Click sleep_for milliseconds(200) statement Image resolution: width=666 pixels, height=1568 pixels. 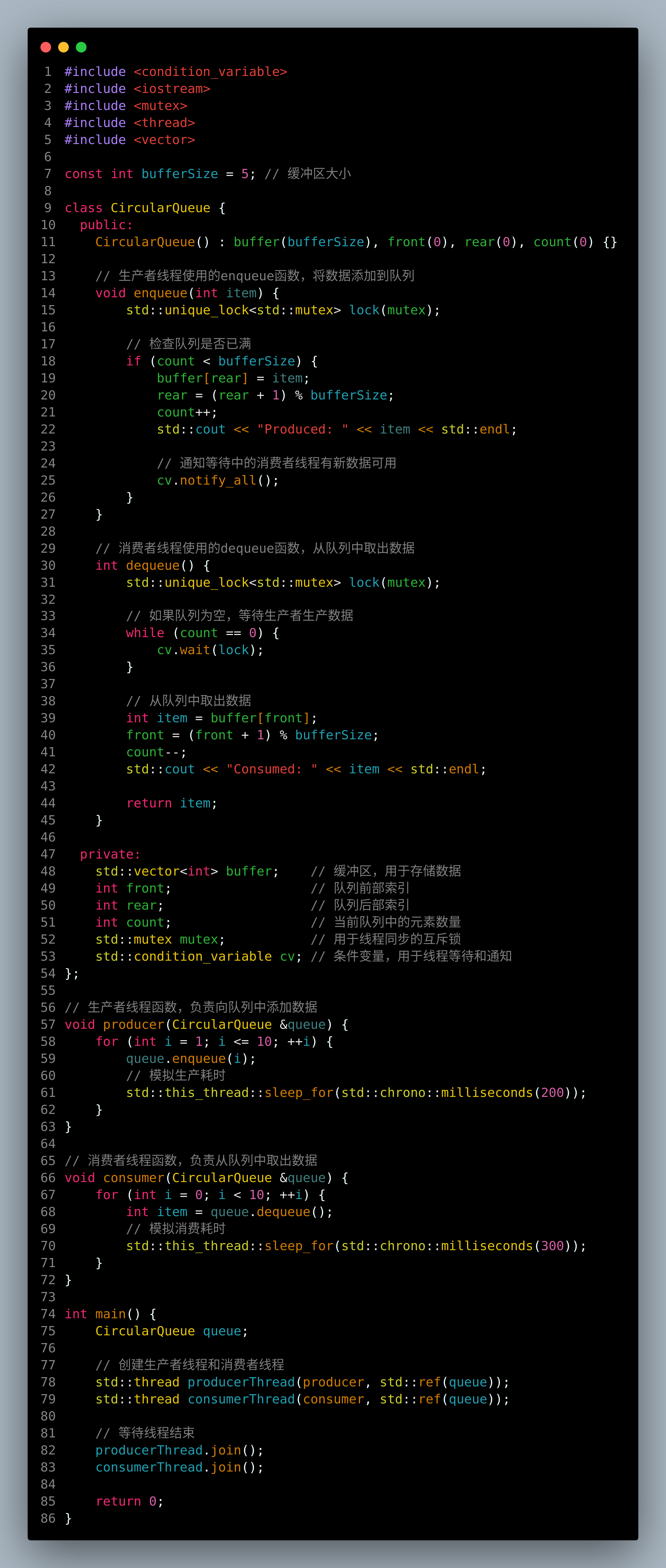point(356,1094)
